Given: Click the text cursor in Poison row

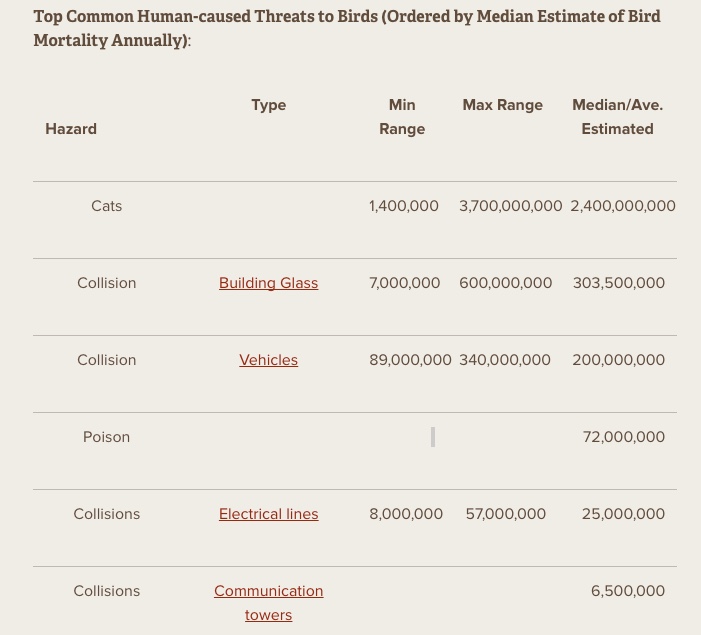Looking at the screenshot, I should (x=433, y=437).
